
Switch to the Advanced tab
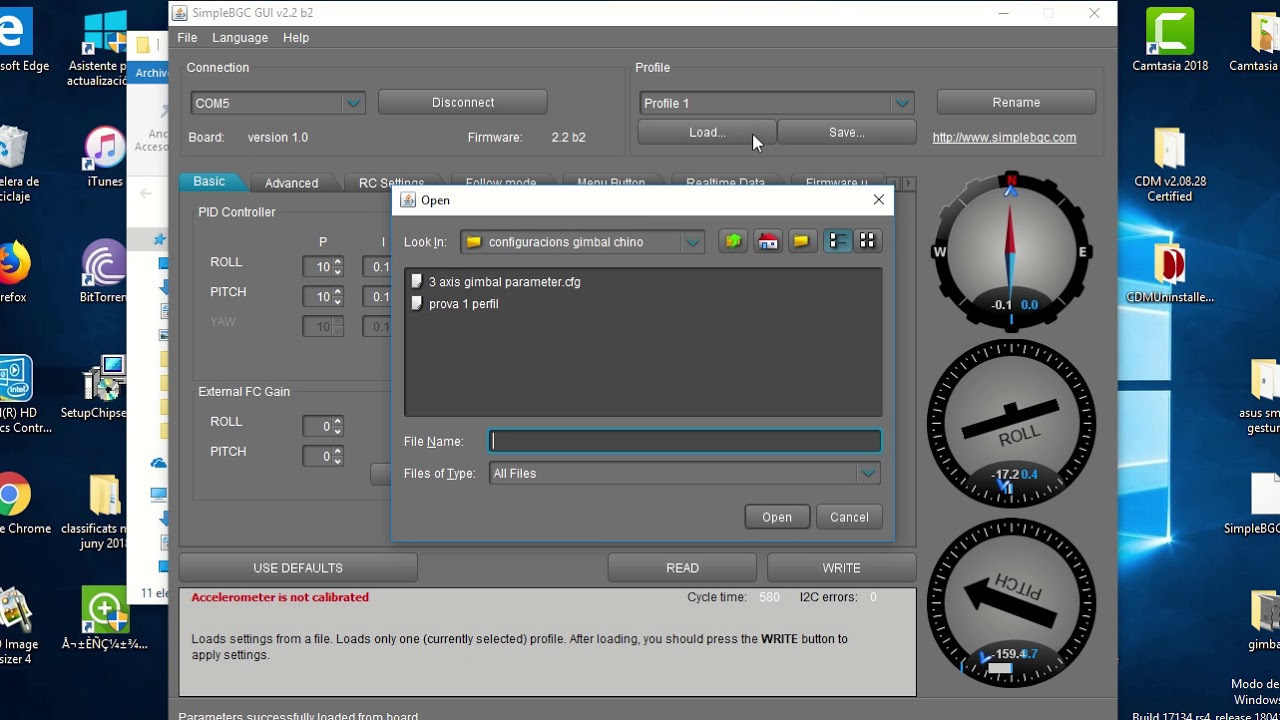click(x=291, y=183)
